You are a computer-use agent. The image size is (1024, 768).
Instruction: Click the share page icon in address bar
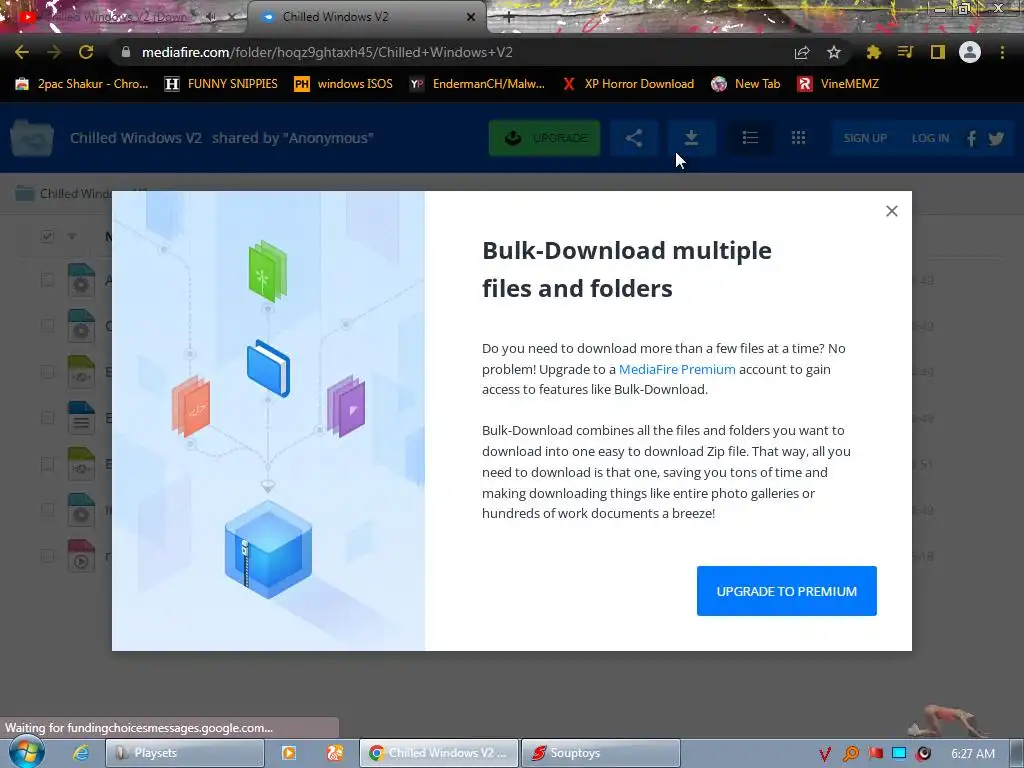pyautogui.click(x=802, y=52)
